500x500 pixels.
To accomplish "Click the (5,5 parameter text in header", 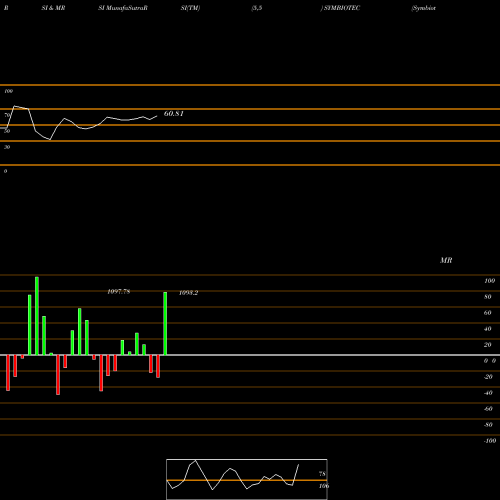I will pyautogui.click(x=257, y=8).
